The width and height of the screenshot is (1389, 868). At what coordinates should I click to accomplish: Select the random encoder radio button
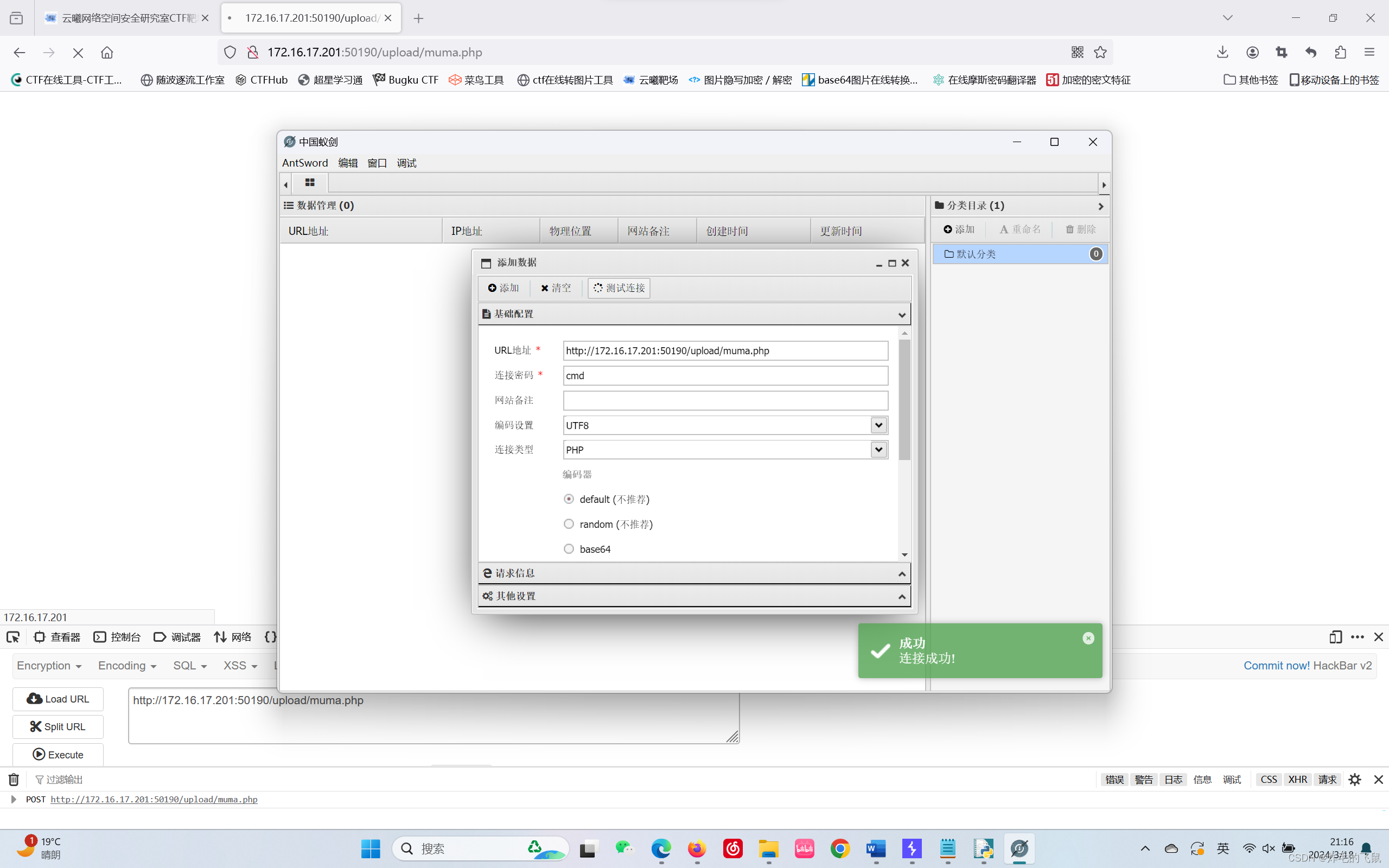568,524
